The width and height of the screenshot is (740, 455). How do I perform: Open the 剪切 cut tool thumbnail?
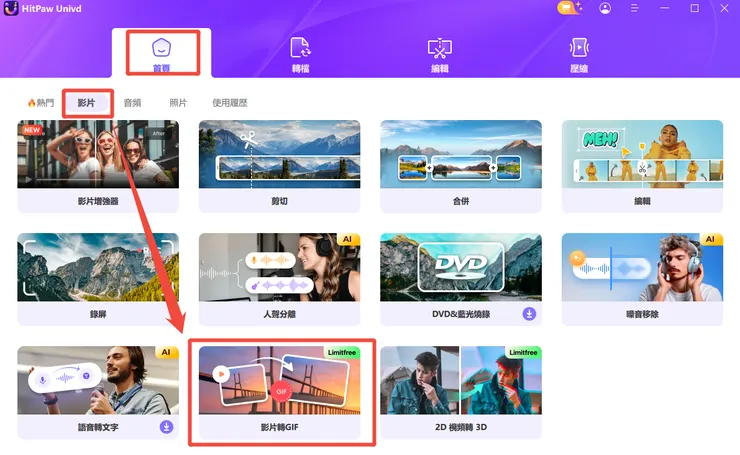point(279,154)
